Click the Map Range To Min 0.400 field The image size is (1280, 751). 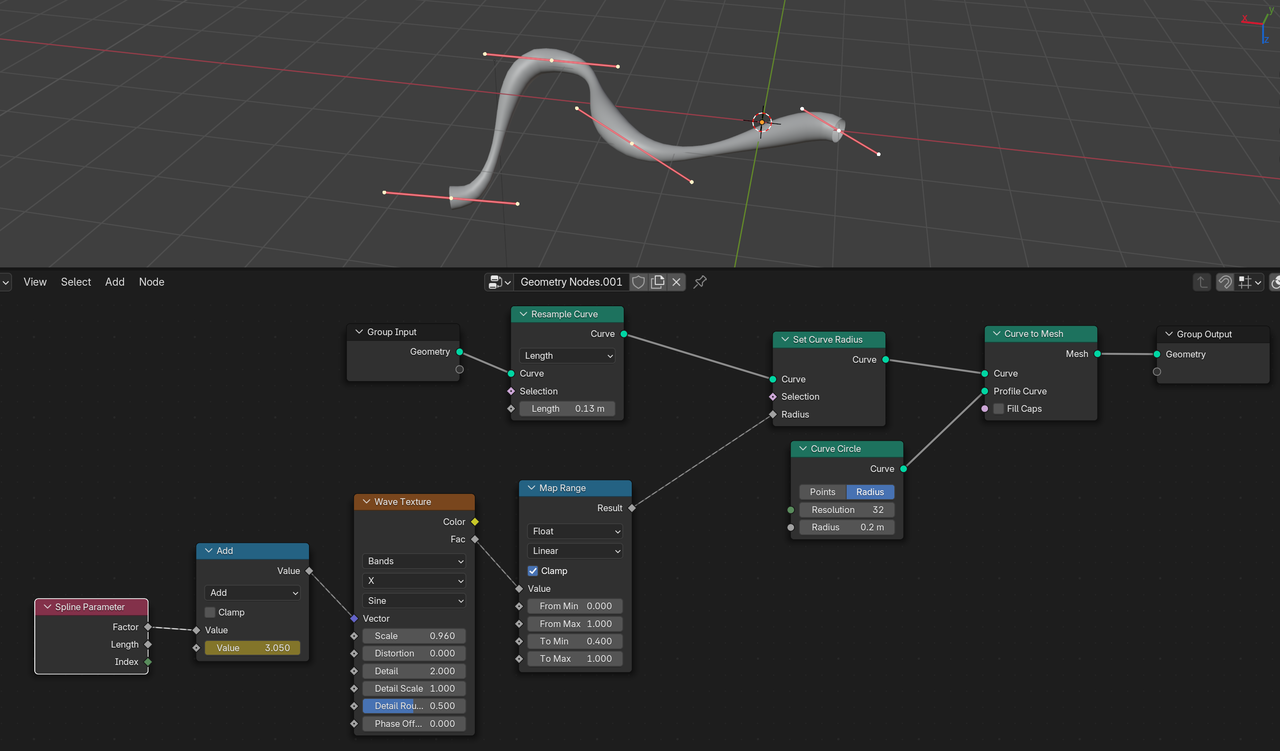click(x=575, y=641)
